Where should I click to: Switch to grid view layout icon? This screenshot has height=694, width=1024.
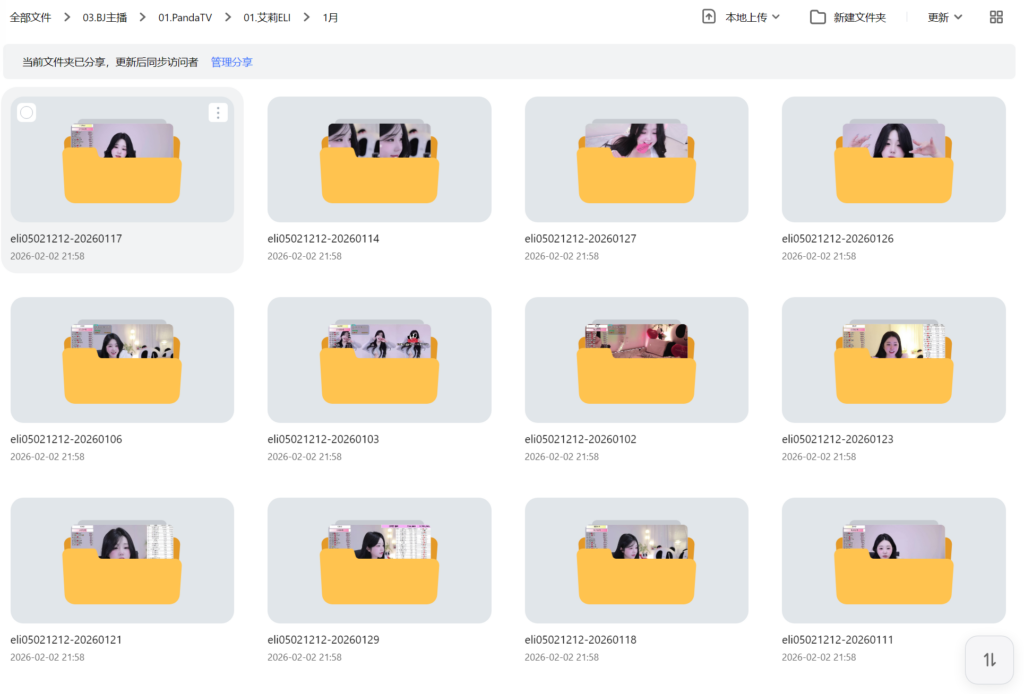pos(996,17)
